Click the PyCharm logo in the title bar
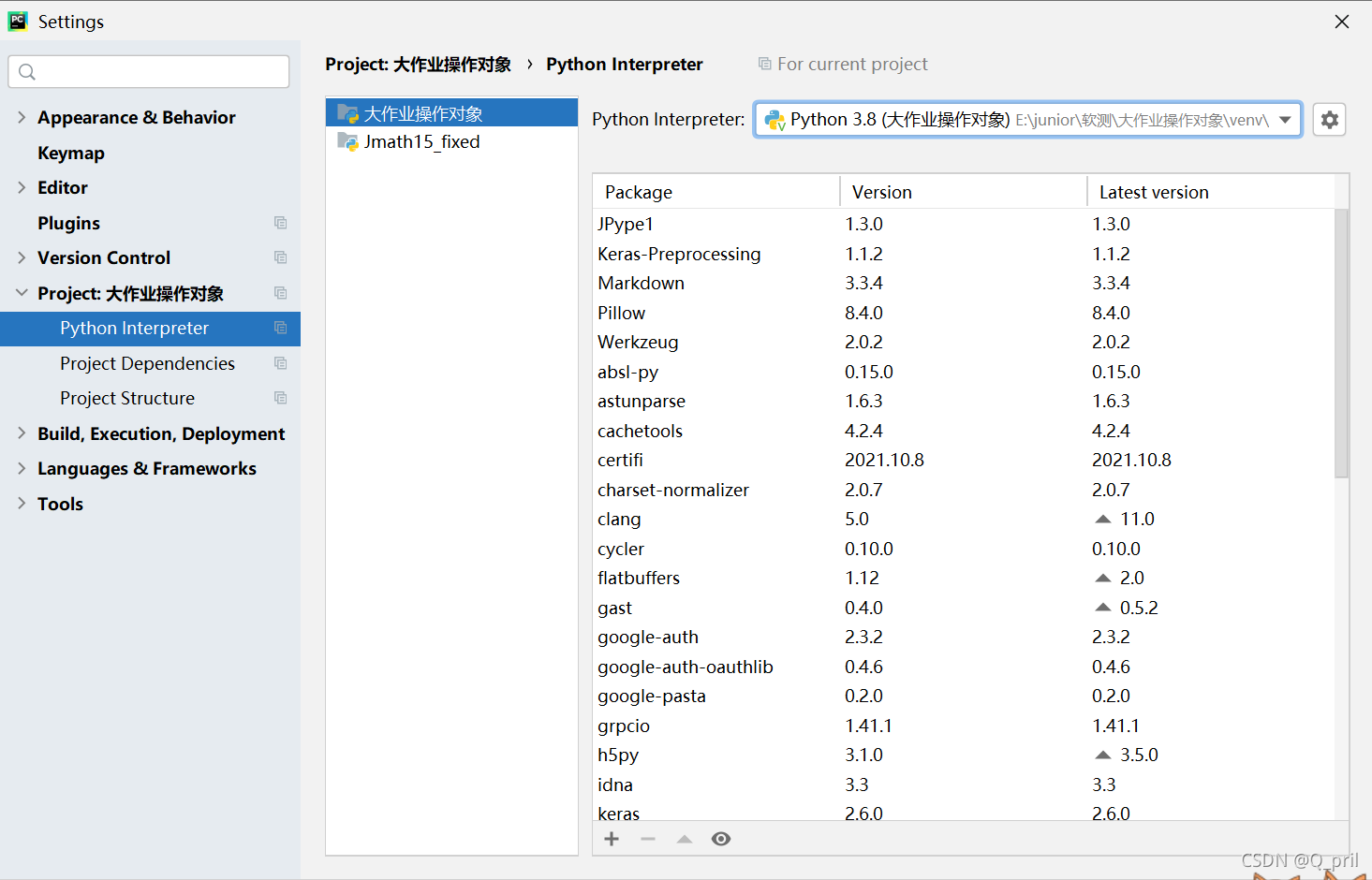This screenshot has width=1372, height=880. pos(18,21)
